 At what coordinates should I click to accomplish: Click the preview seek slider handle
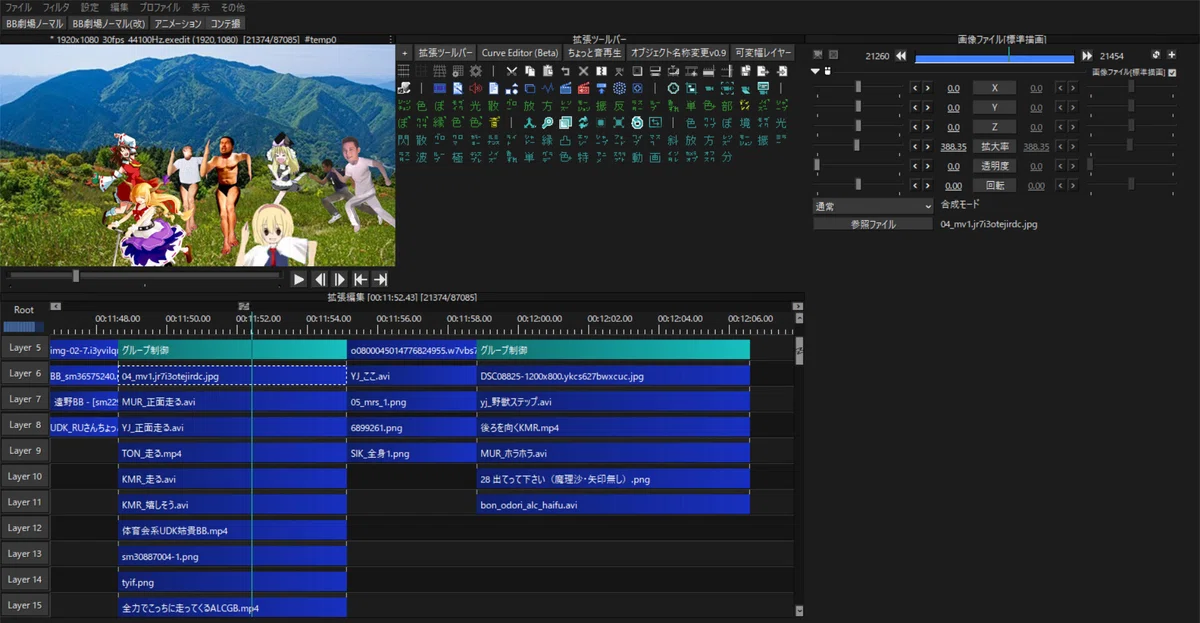(x=76, y=275)
